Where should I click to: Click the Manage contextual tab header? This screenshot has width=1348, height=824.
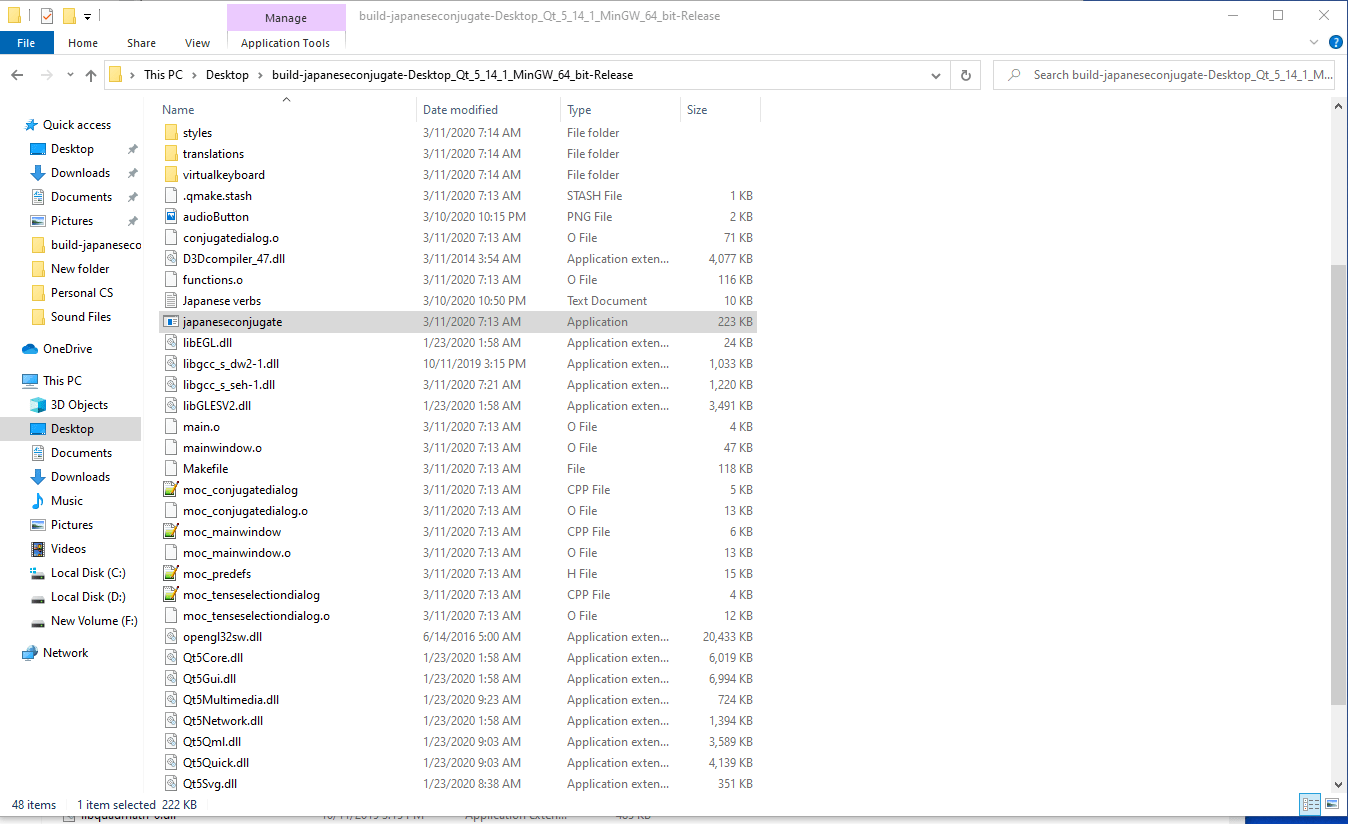coord(286,17)
